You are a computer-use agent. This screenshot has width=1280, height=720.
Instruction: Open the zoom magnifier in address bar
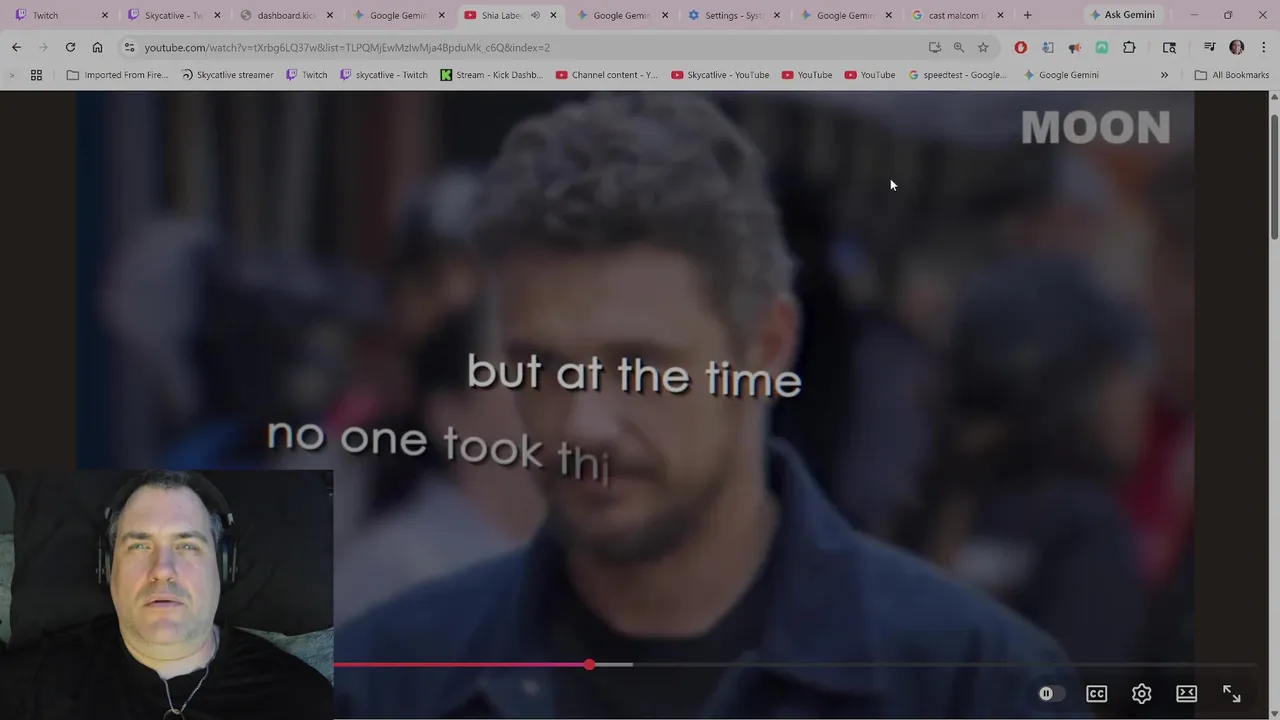pos(959,47)
